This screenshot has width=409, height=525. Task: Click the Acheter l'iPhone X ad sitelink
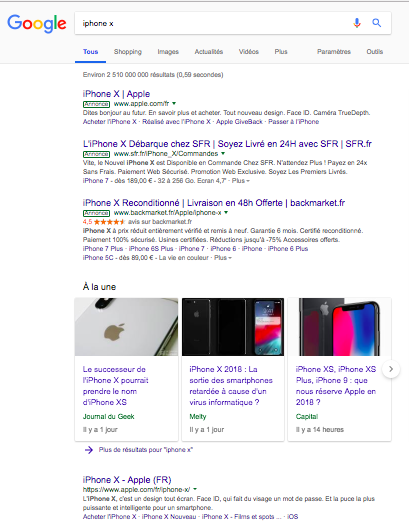coord(110,122)
